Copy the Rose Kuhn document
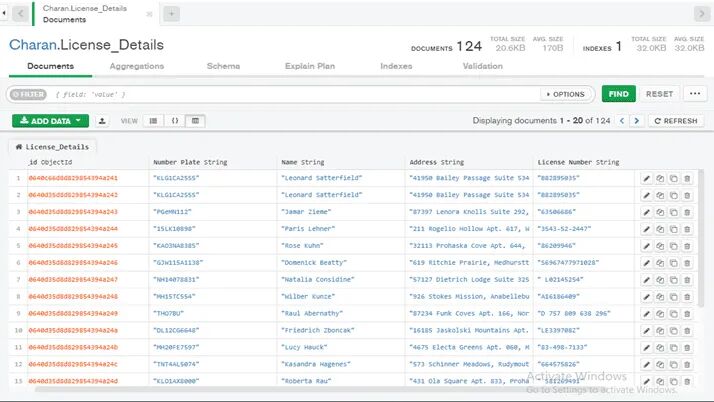Viewport: 714px width, 402px height. [660, 246]
